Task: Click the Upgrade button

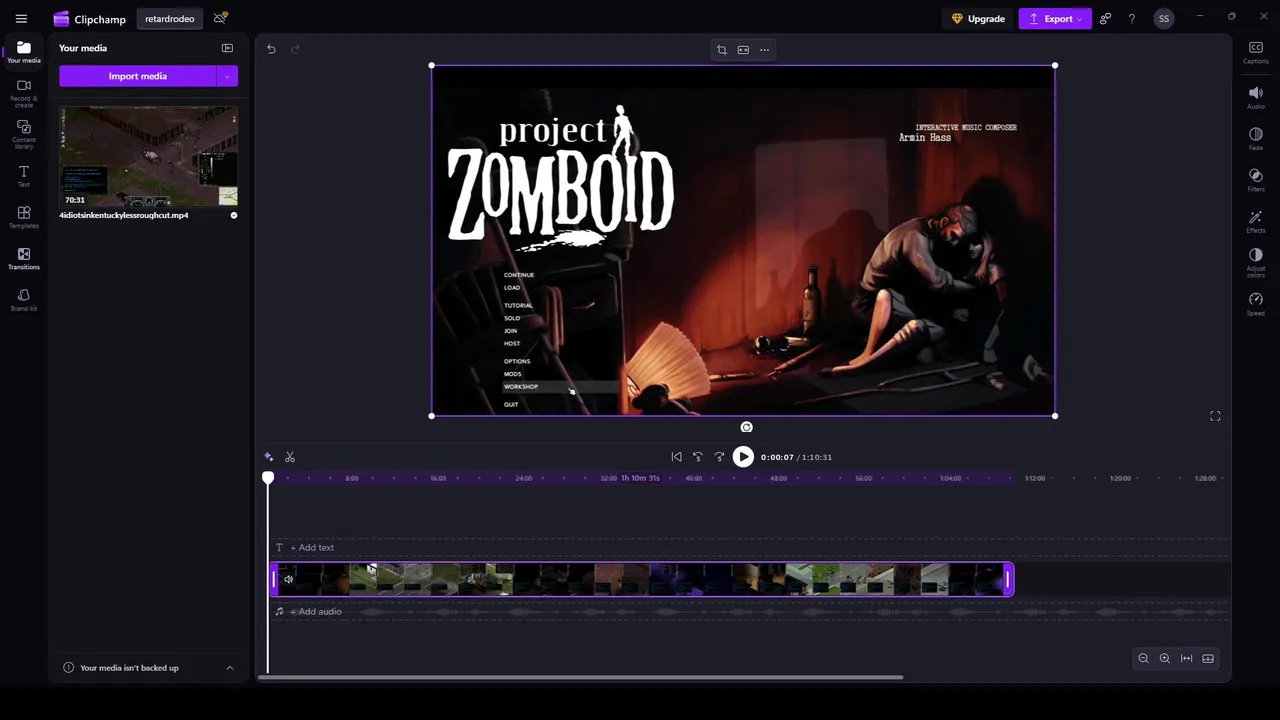Action: click(978, 19)
